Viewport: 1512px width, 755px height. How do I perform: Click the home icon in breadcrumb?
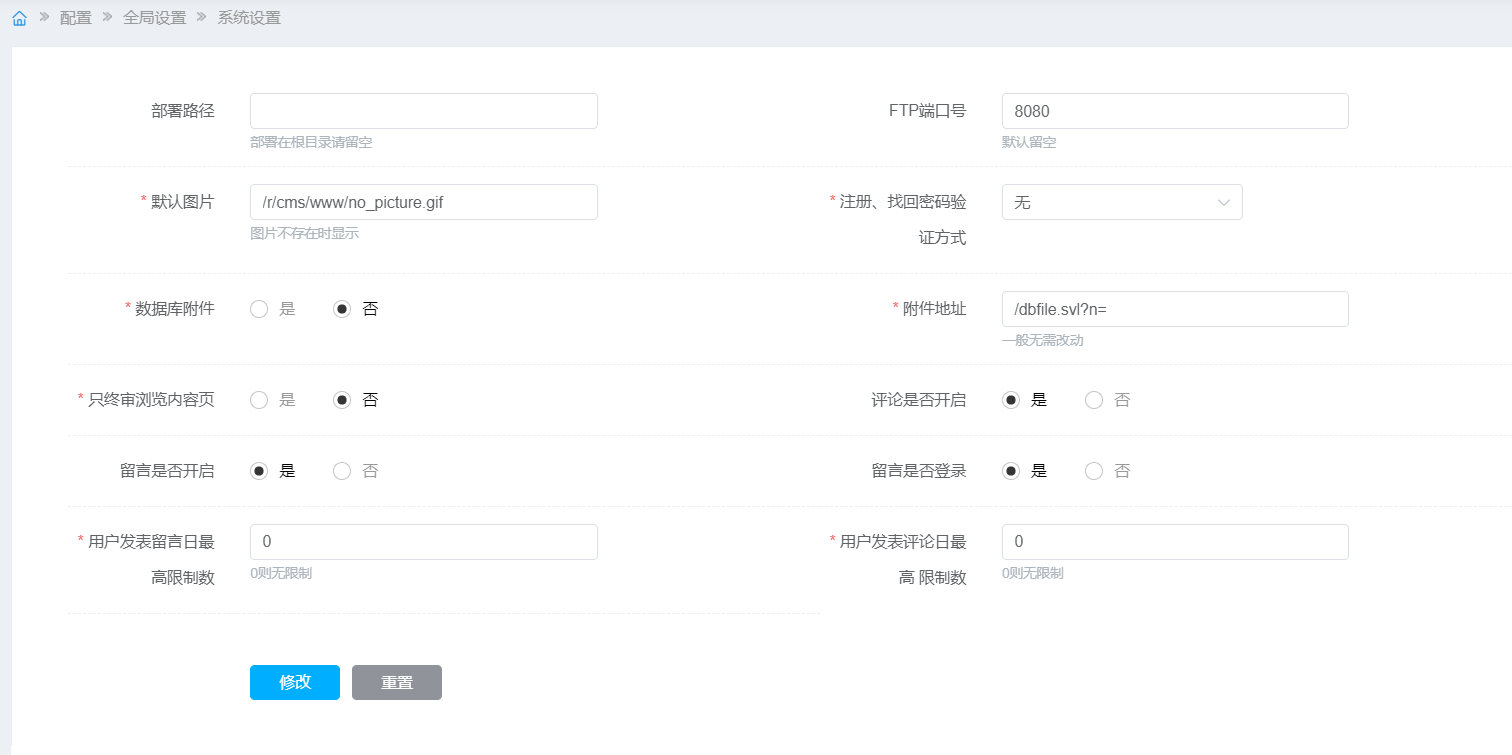point(19,18)
